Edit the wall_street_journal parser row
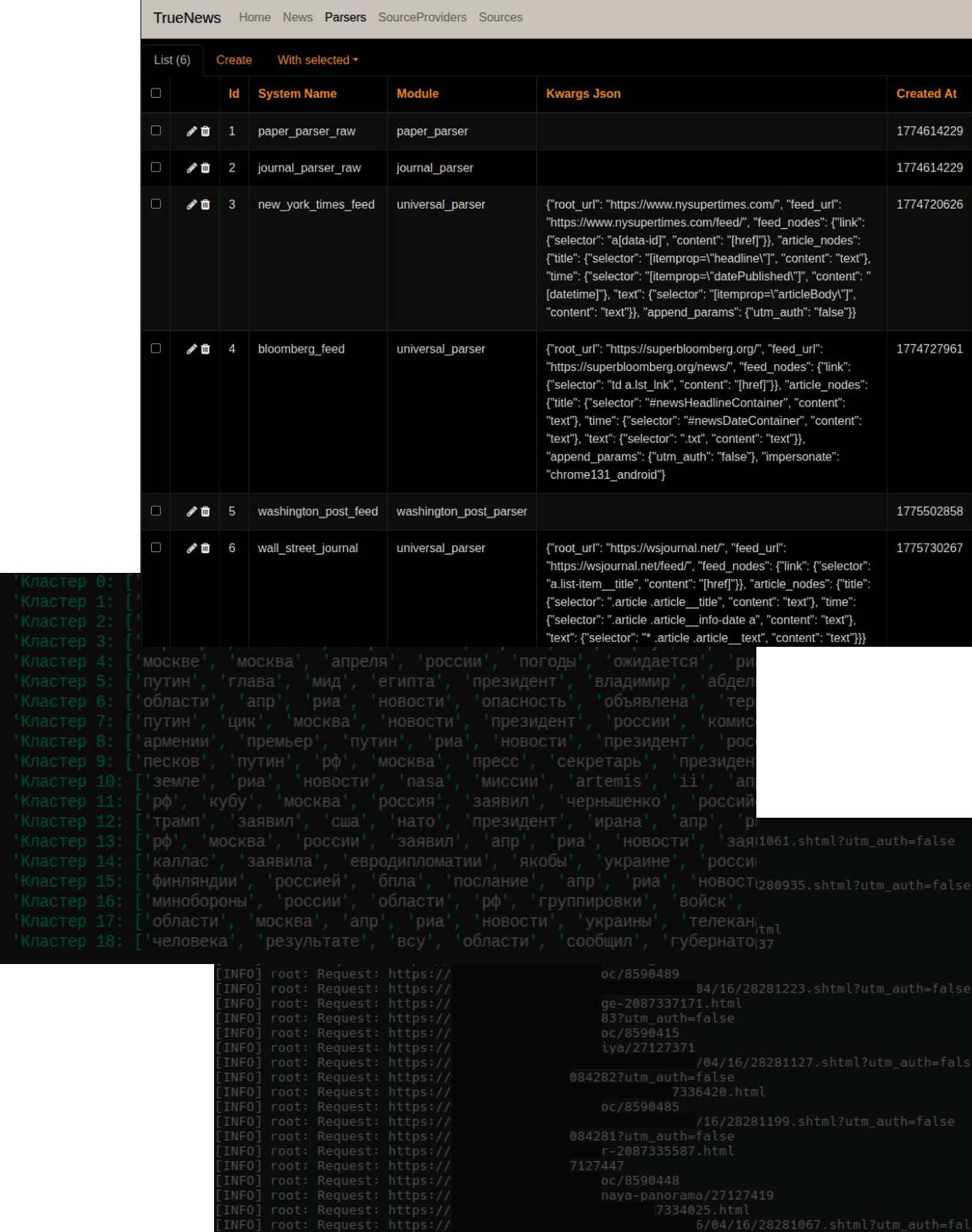The width and height of the screenshot is (972, 1232). coord(192,548)
